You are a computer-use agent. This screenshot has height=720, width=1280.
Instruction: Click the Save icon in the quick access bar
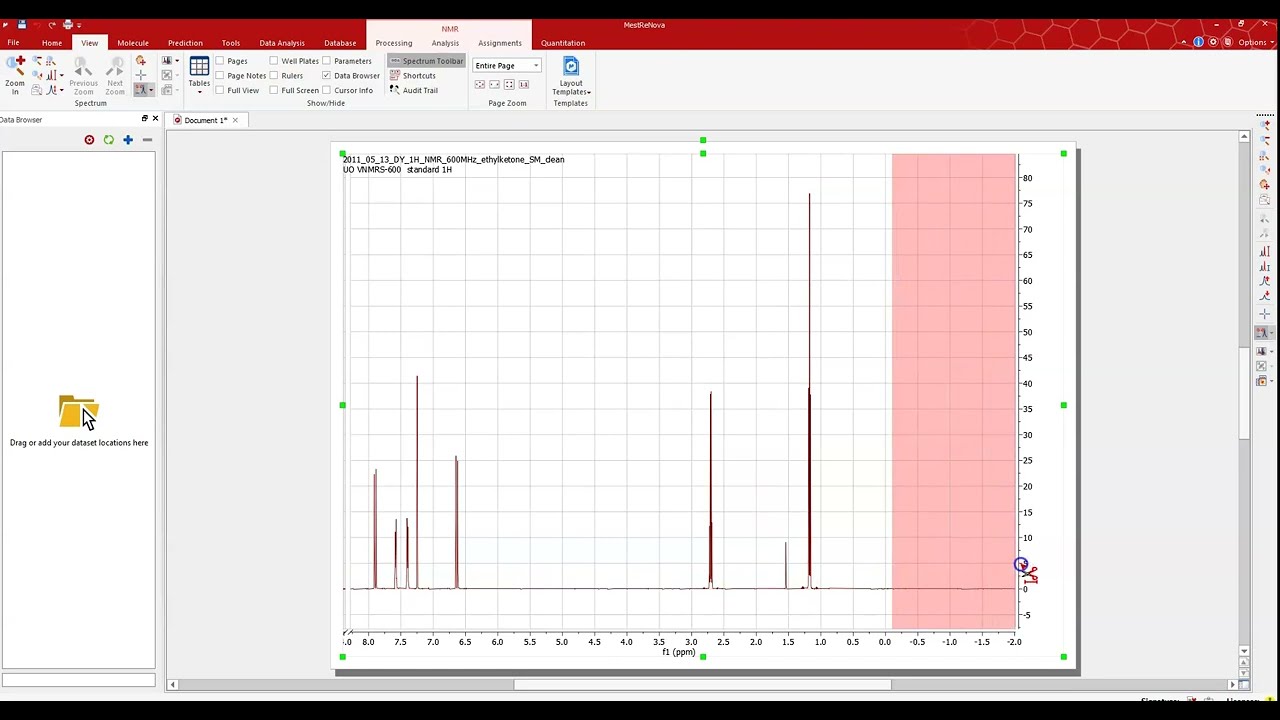click(x=21, y=24)
